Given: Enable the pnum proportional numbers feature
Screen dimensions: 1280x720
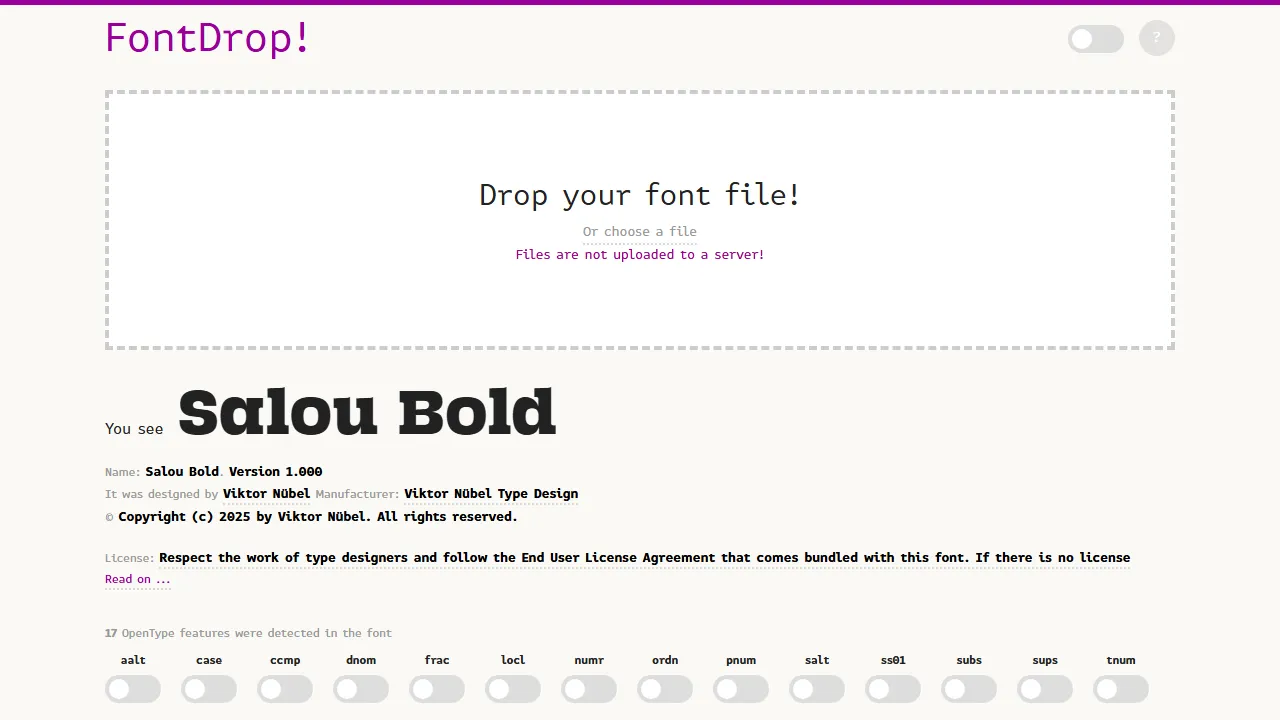Looking at the screenshot, I should (x=741, y=689).
